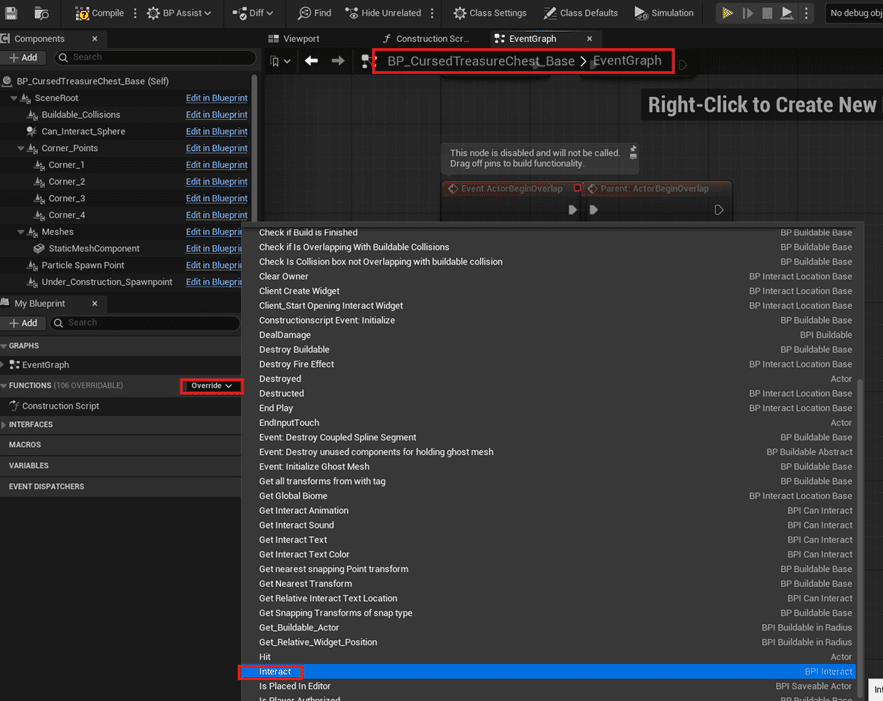Open the Diff dropdown menu
Viewport: 883px width, 701px height.
coord(253,12)
